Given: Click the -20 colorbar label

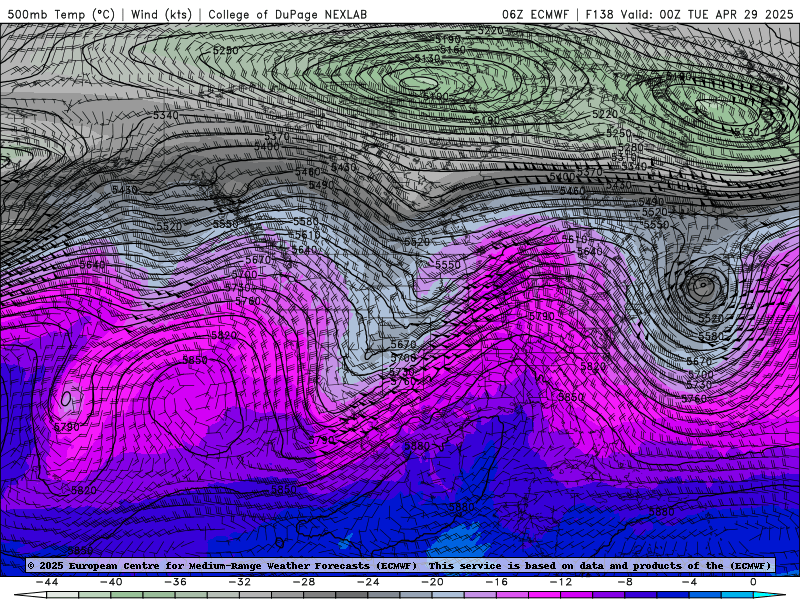Looking at the screenshot, I should (x=433, y=582).
